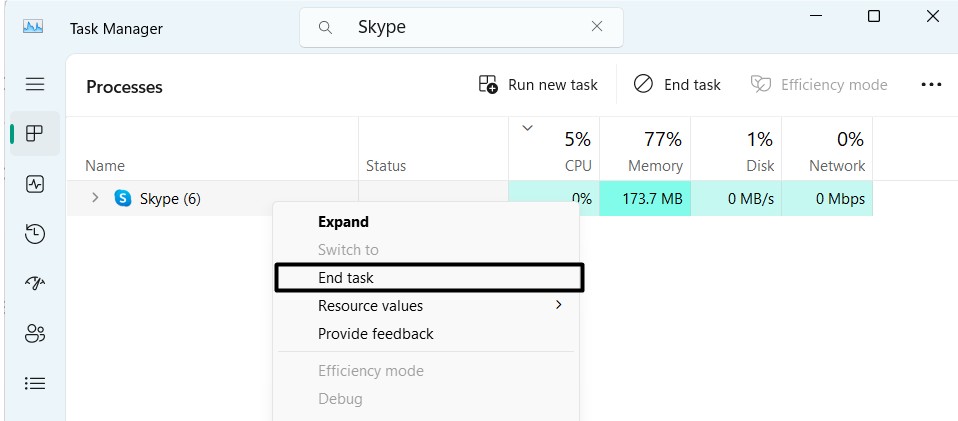Screen dimensions: 958x421
Task: Select Expand in the context menu
Action: click(343, 222)
